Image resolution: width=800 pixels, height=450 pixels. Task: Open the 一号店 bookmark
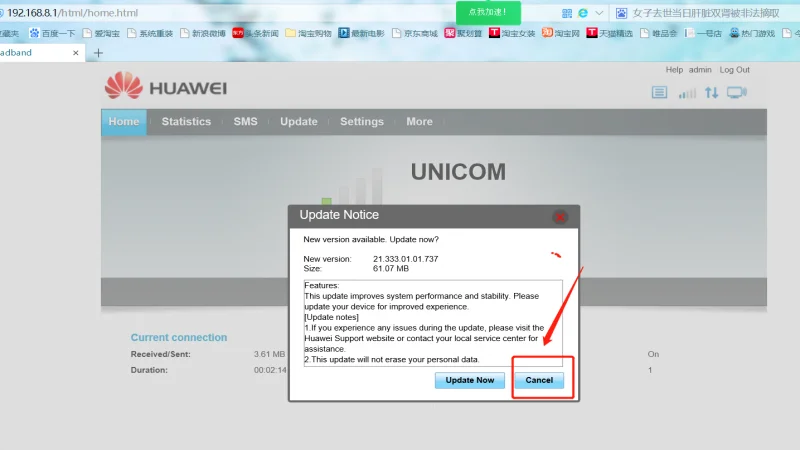point(703,33)
